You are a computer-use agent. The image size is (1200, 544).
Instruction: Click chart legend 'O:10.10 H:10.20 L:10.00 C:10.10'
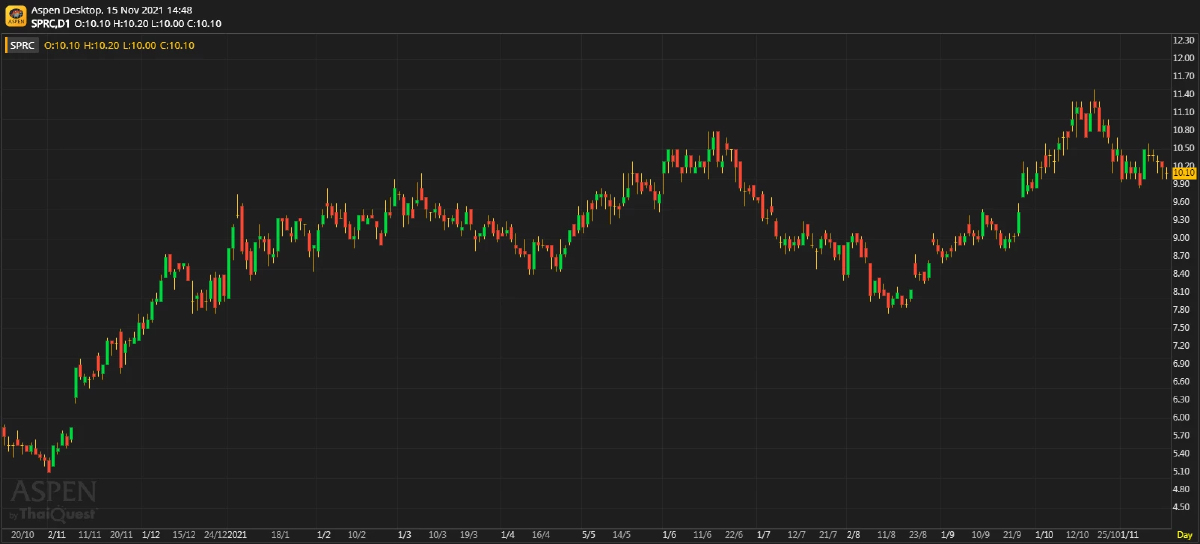coord(119,45)
